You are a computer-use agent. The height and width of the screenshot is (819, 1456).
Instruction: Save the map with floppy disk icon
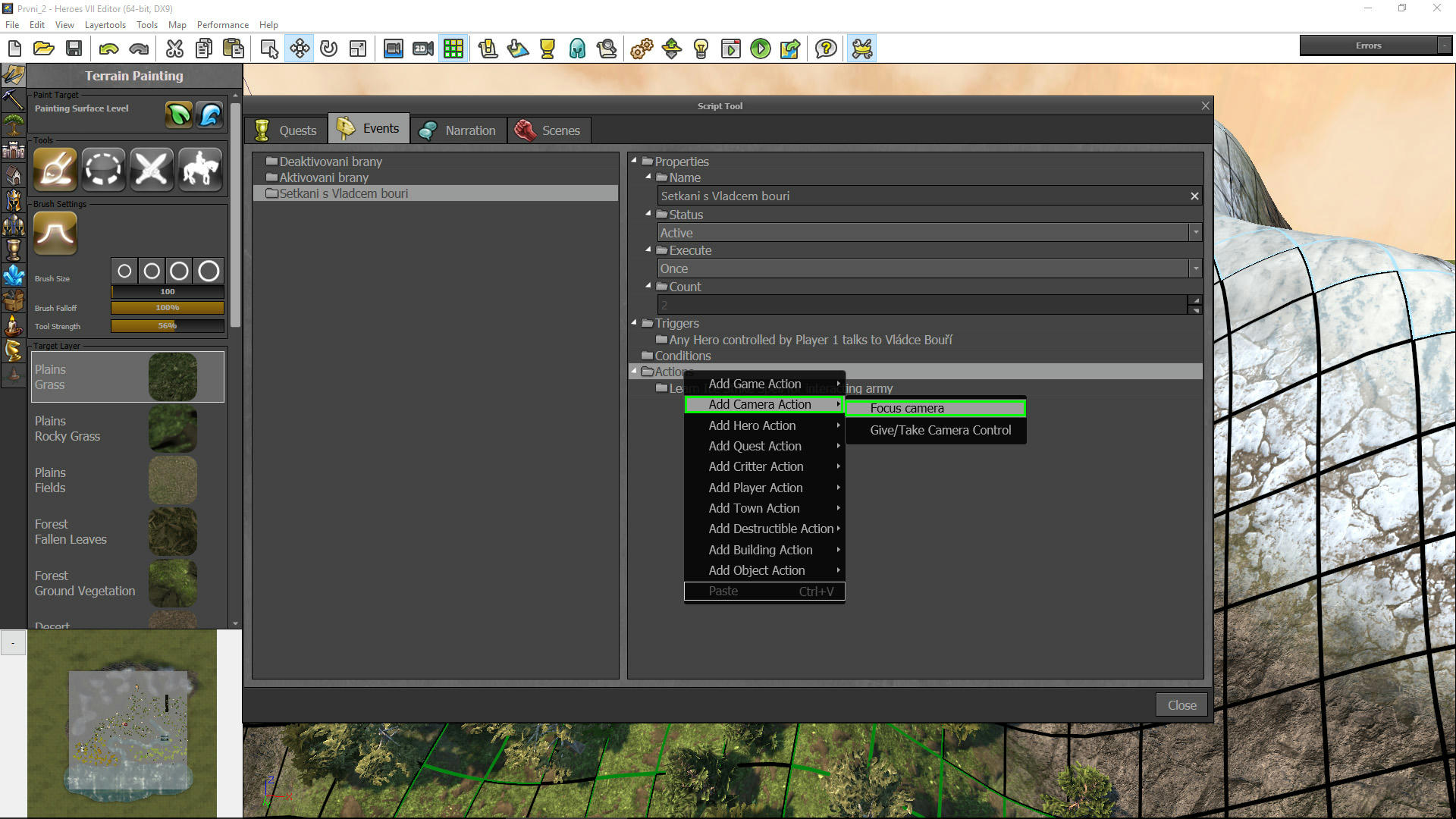[74, 49]
